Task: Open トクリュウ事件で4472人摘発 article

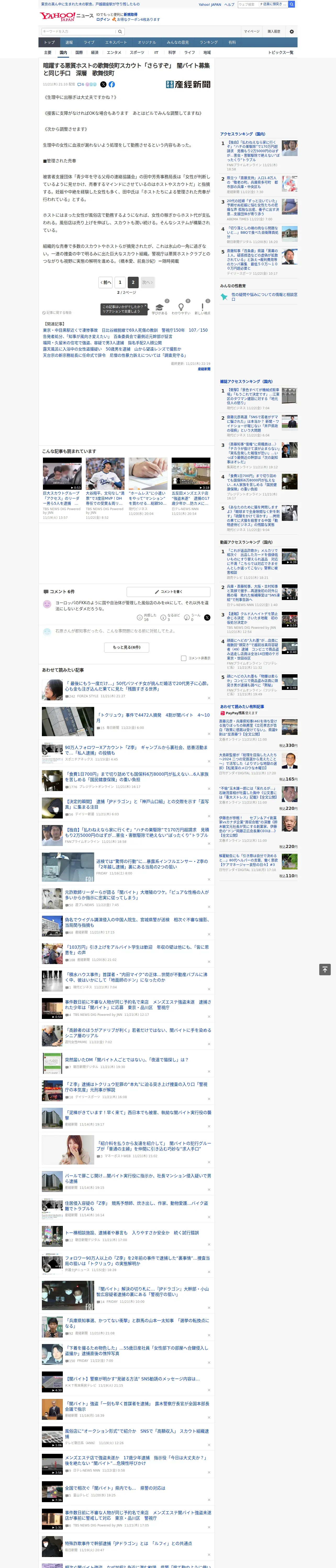Action: point(153,718)
